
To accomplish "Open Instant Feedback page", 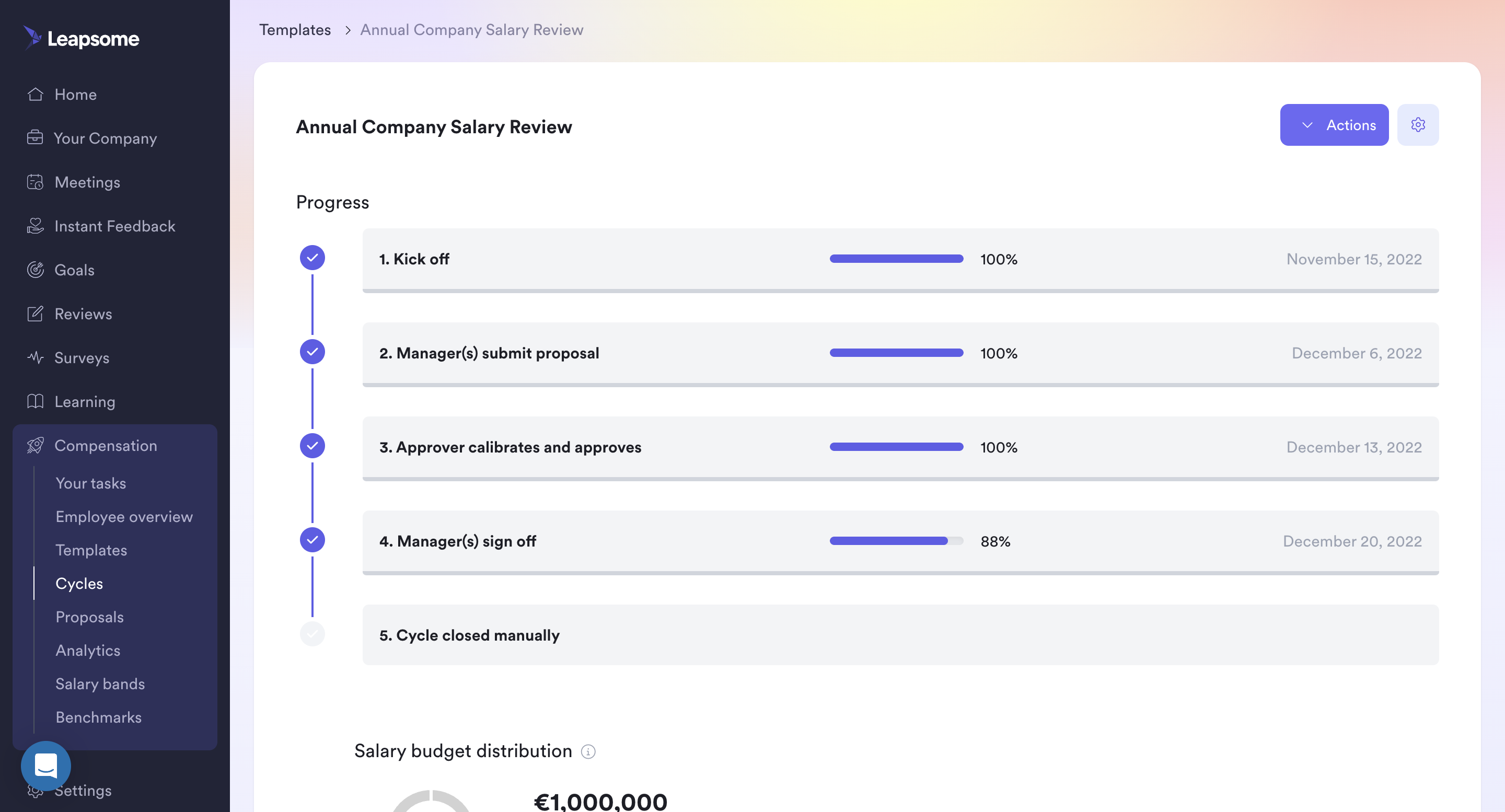I will (x=114, y=226).
